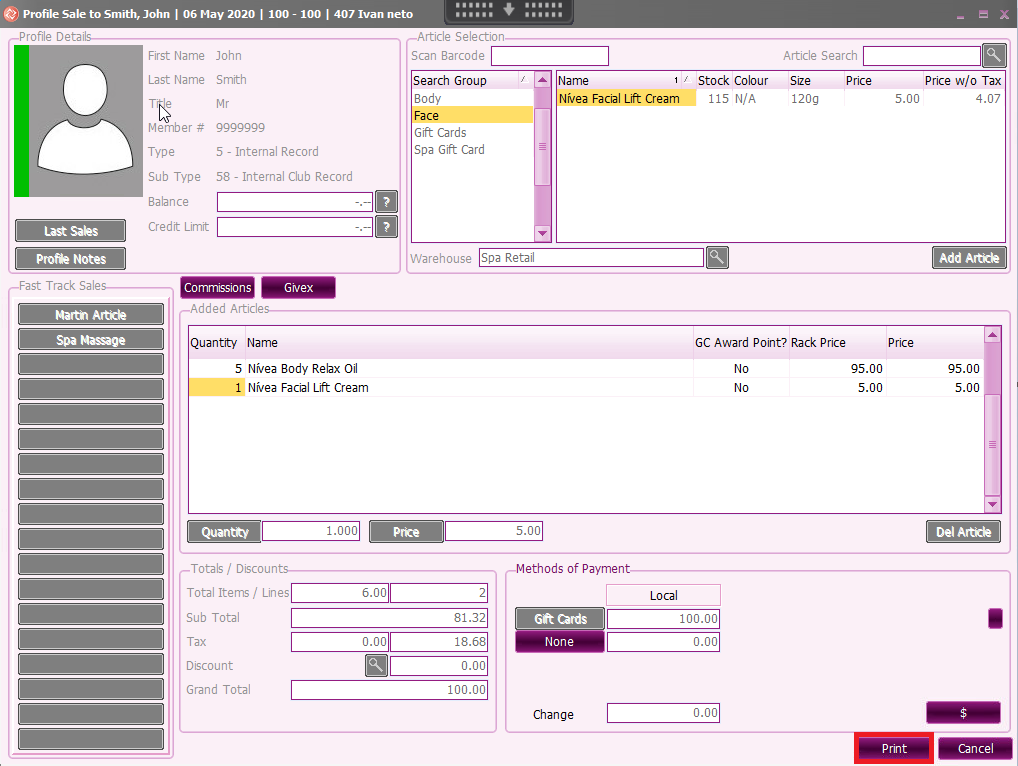Viewport: 1018px width, 766px height.
Task: Click the Added Articles scroll up arrow
Action: (x=992, y=336)
